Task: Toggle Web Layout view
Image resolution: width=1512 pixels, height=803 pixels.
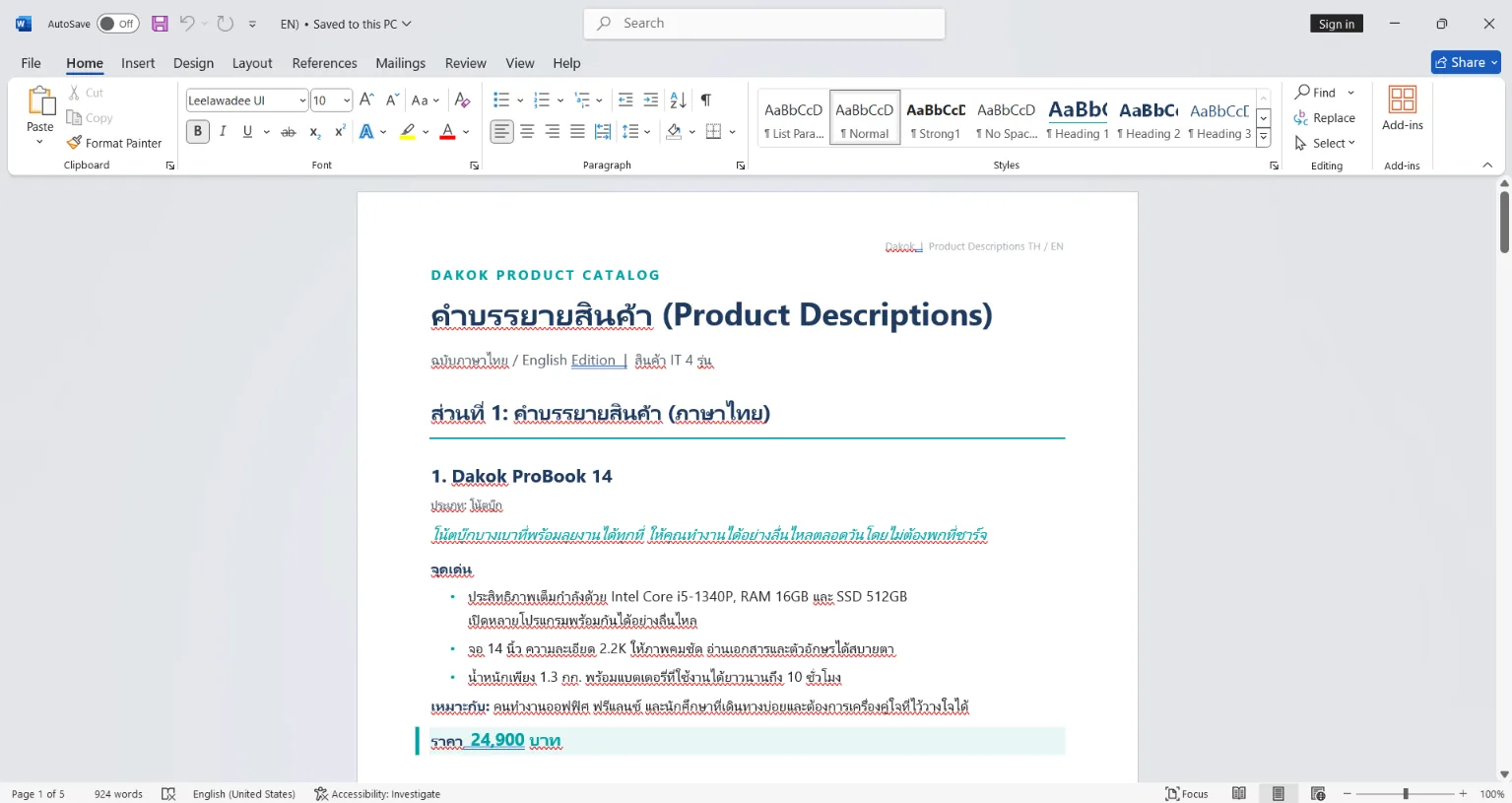Action: (x=1318, y=794)
